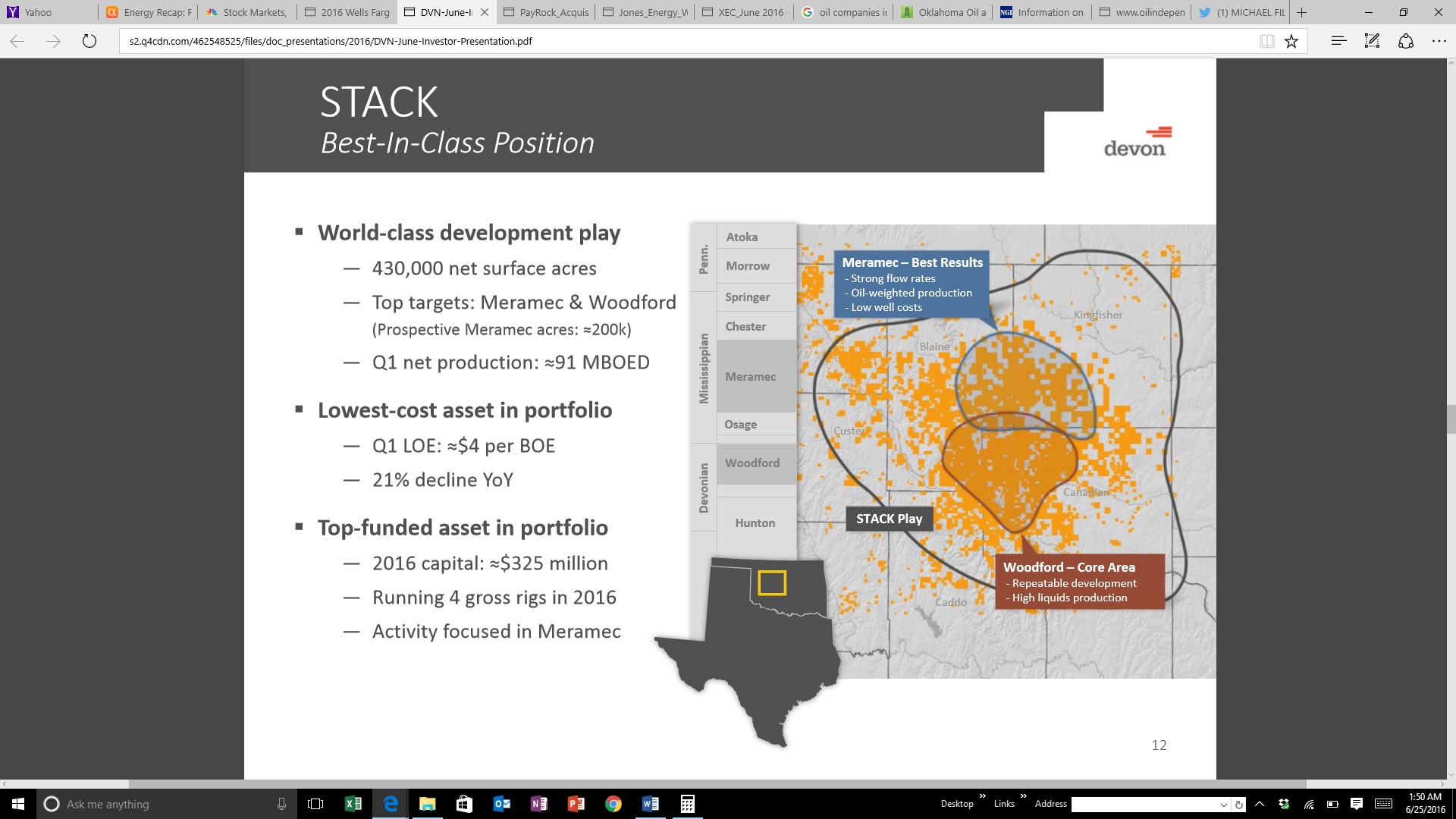Click the '430,000 net surface acres' bullet

pyautogui.click(x=485, y=268)
